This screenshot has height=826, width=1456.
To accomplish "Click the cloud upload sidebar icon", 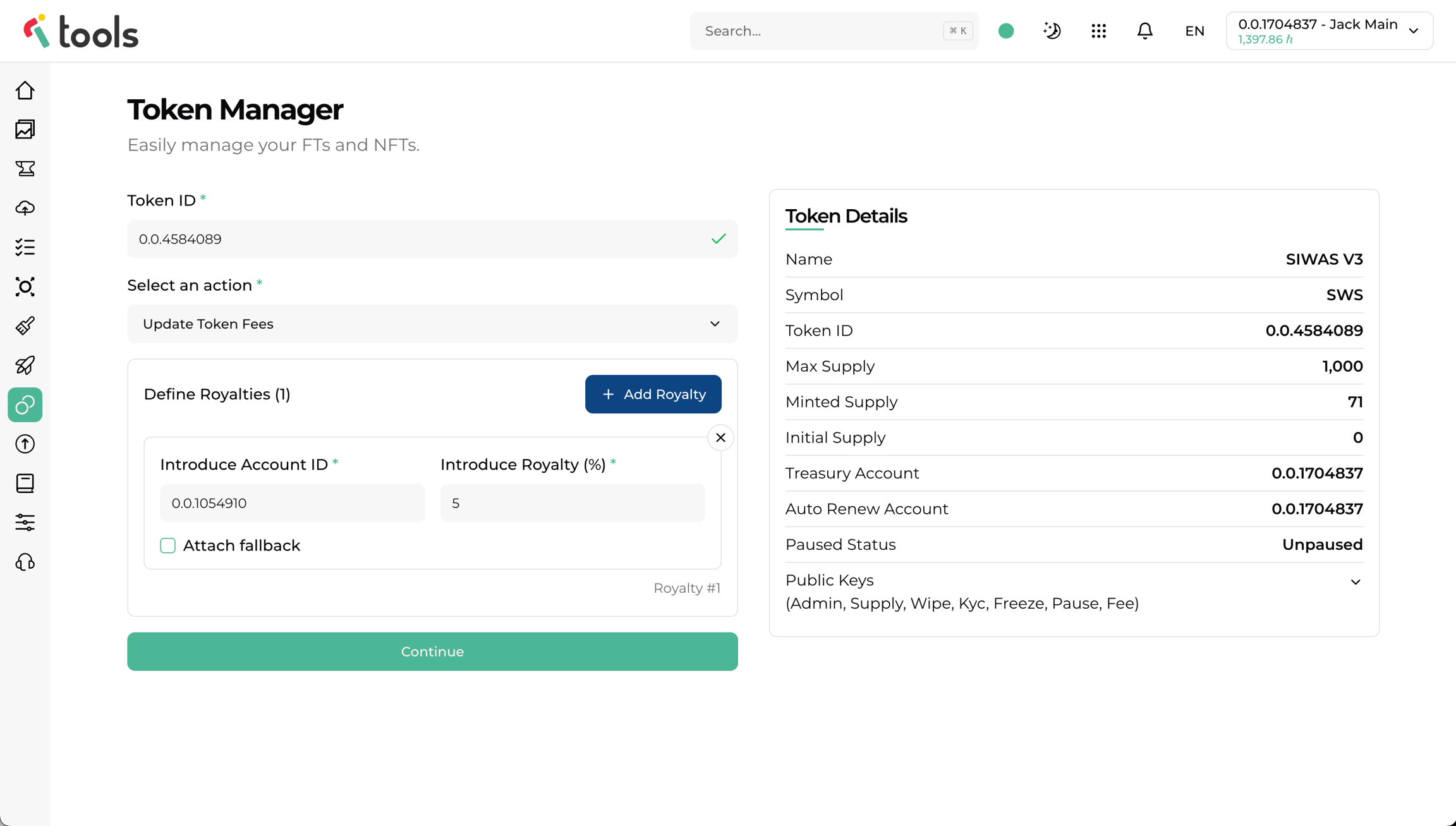I will pyautogui.click(x=25, y=208).
